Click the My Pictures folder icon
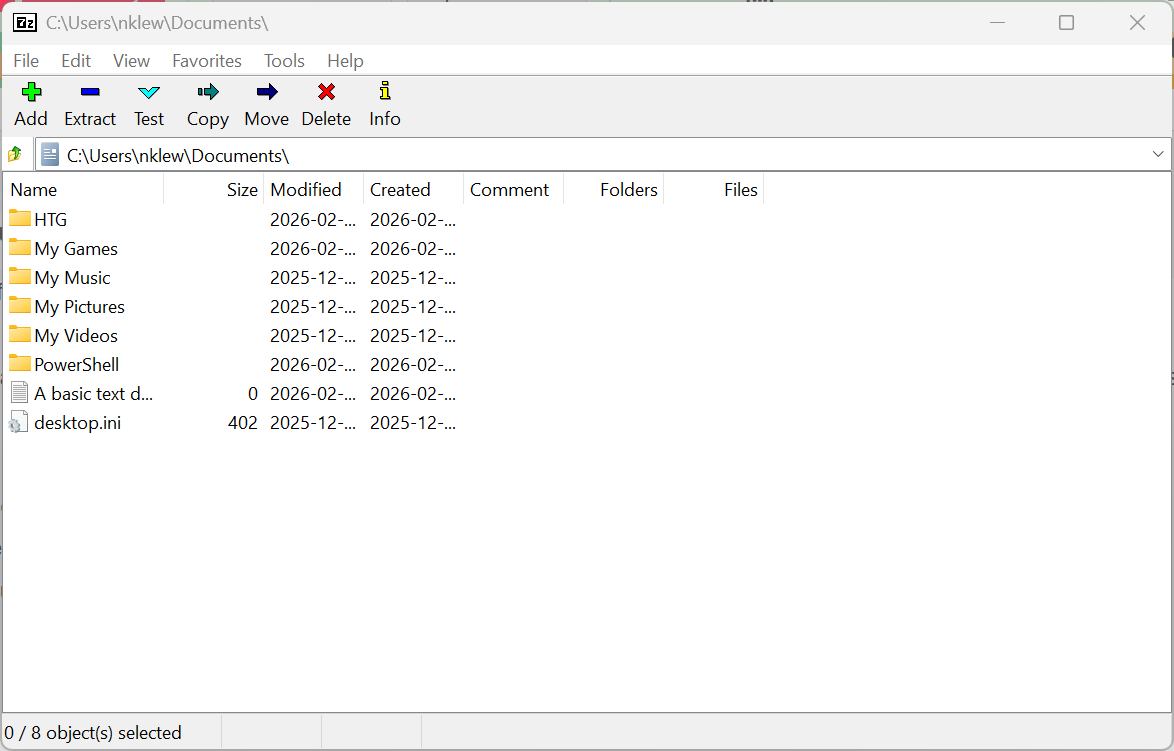 (x=19, y=306)
